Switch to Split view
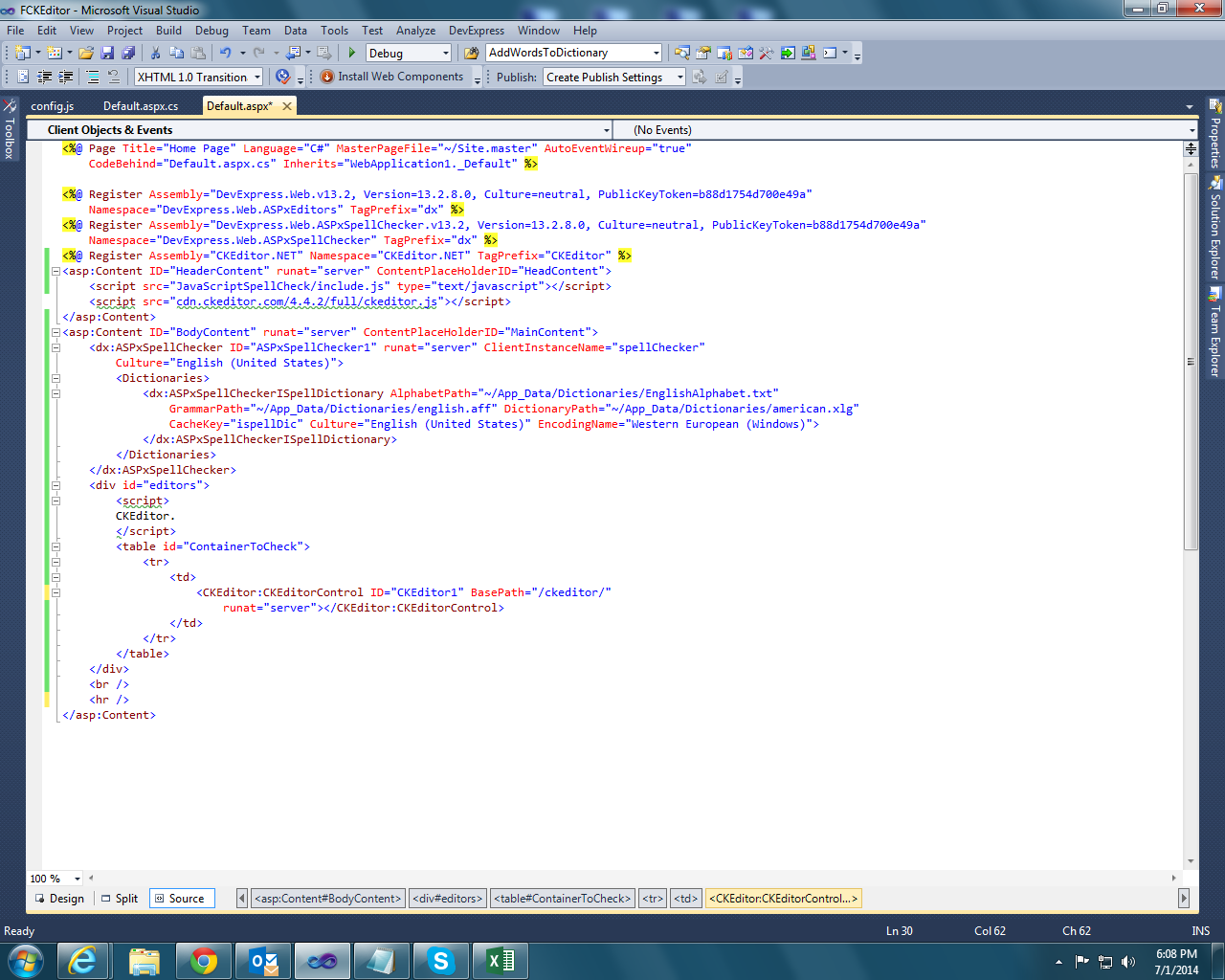Image resolution: width=1225 pixels, height=980 pixels. (120, 899)
